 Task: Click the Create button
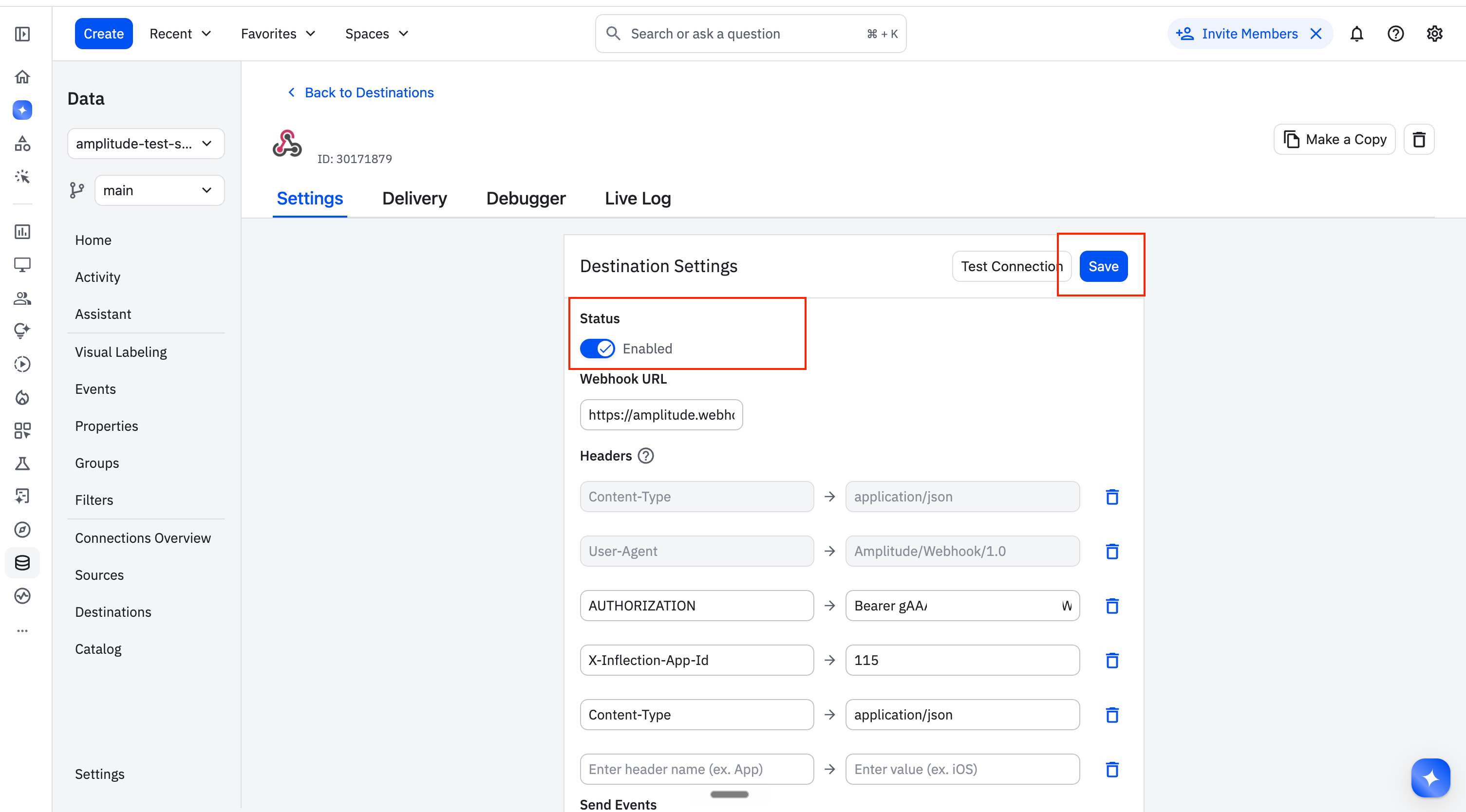coord(104,34)
